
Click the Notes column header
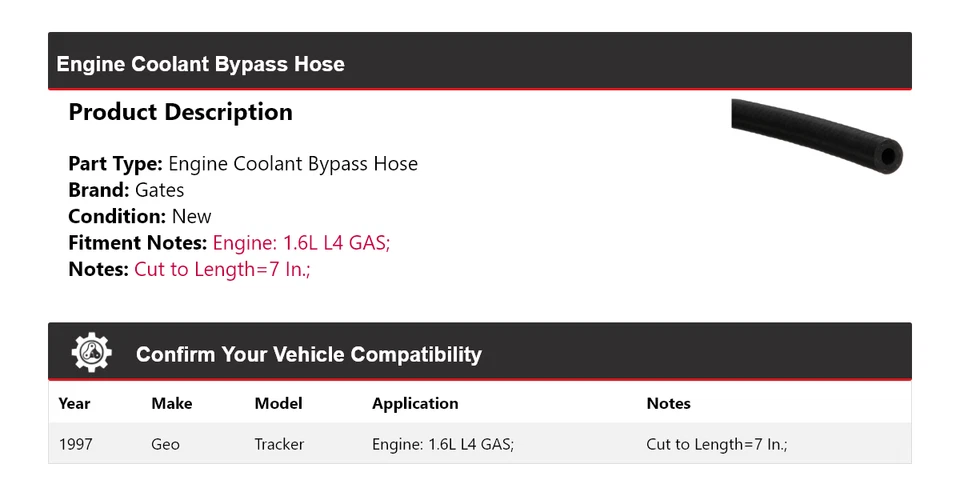pyautogui.click(x=668, y=403)
